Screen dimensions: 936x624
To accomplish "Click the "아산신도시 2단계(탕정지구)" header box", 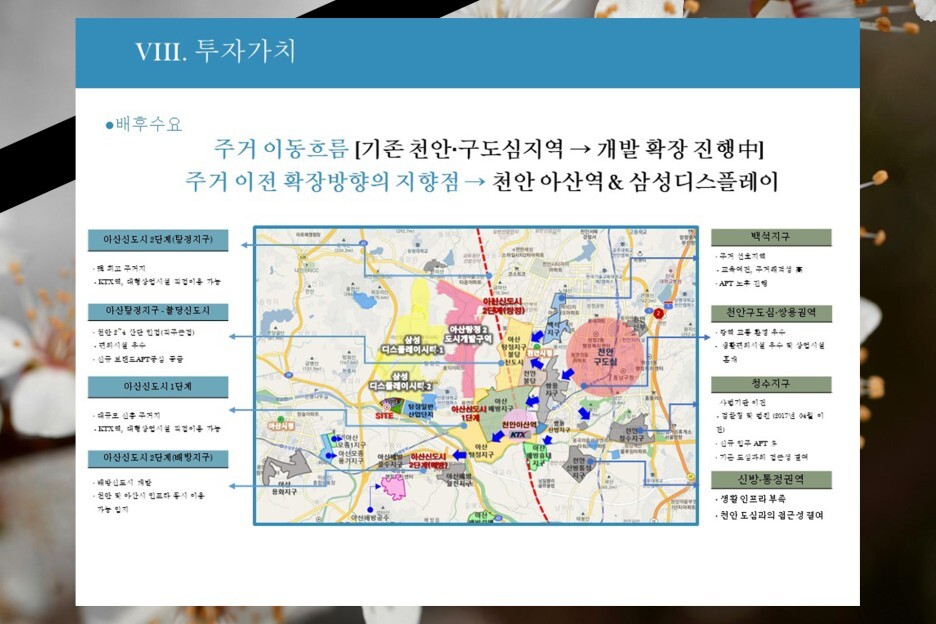I will coord(158,239).
